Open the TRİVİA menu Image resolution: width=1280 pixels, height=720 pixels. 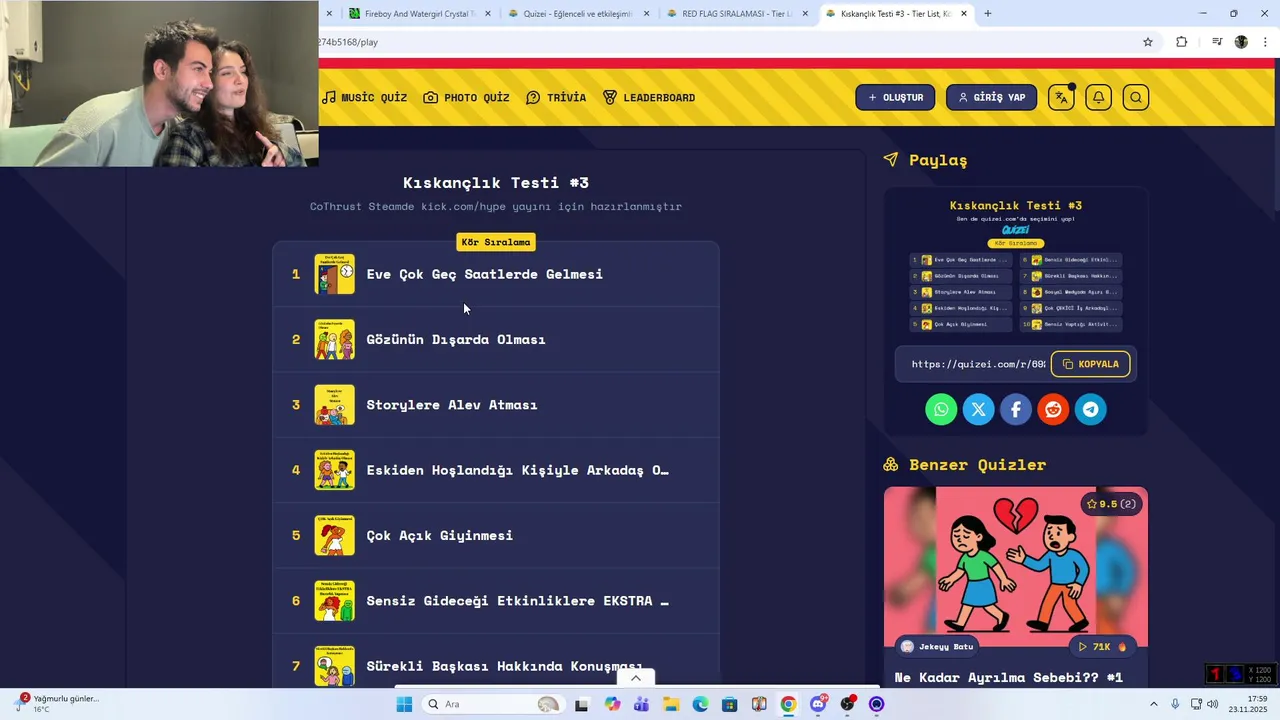(556, 97)
